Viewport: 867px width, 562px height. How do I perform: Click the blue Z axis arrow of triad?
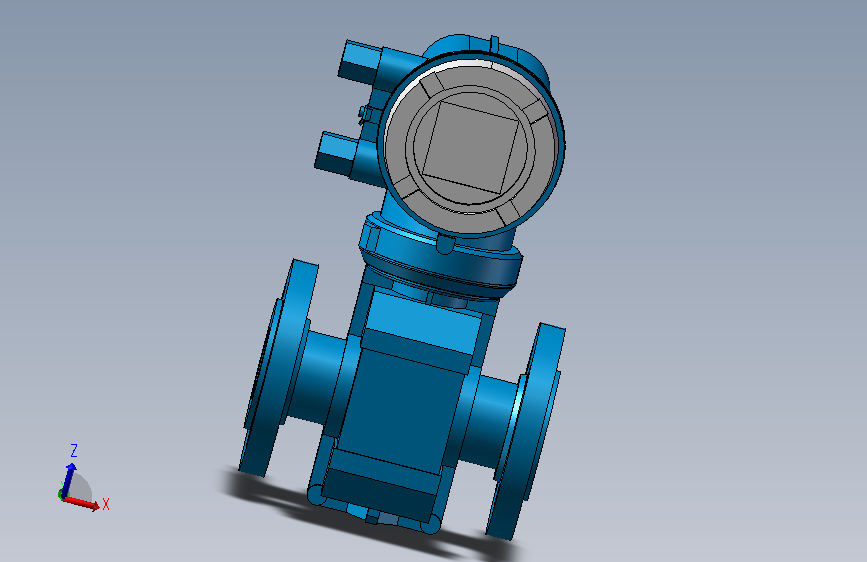pos(69,480)
